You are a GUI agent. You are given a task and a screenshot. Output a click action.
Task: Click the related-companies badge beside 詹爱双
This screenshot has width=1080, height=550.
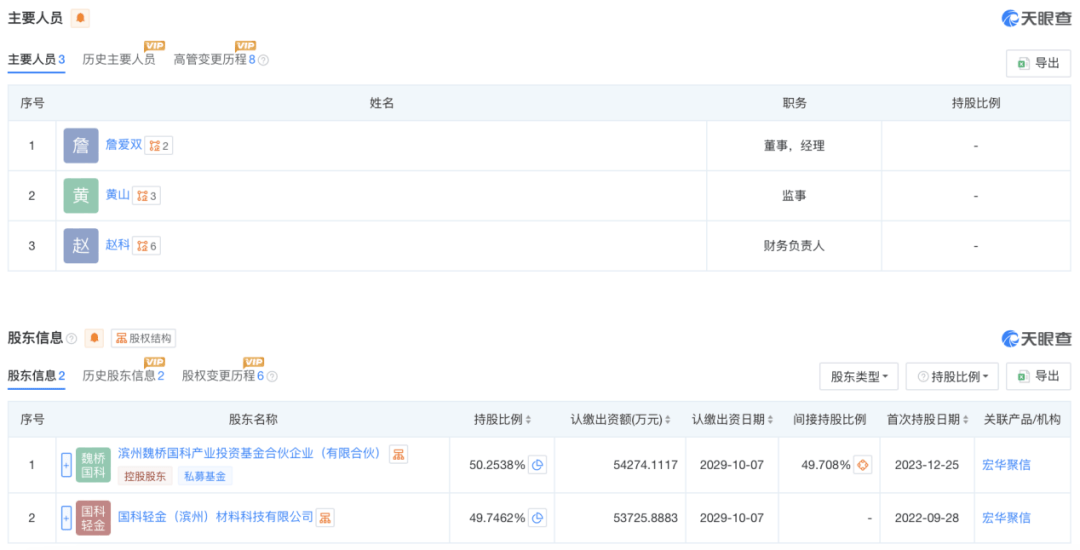(159, 146)
